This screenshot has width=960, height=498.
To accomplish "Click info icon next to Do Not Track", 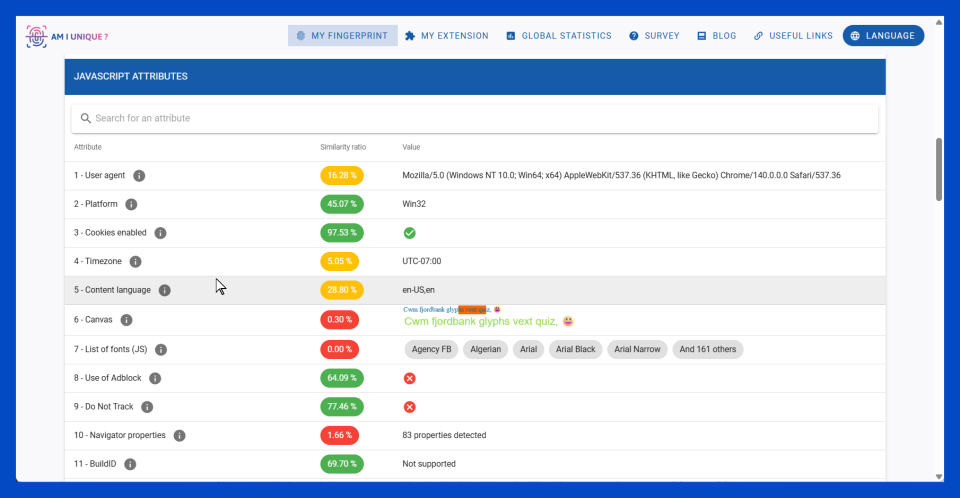I will [147, 407].
